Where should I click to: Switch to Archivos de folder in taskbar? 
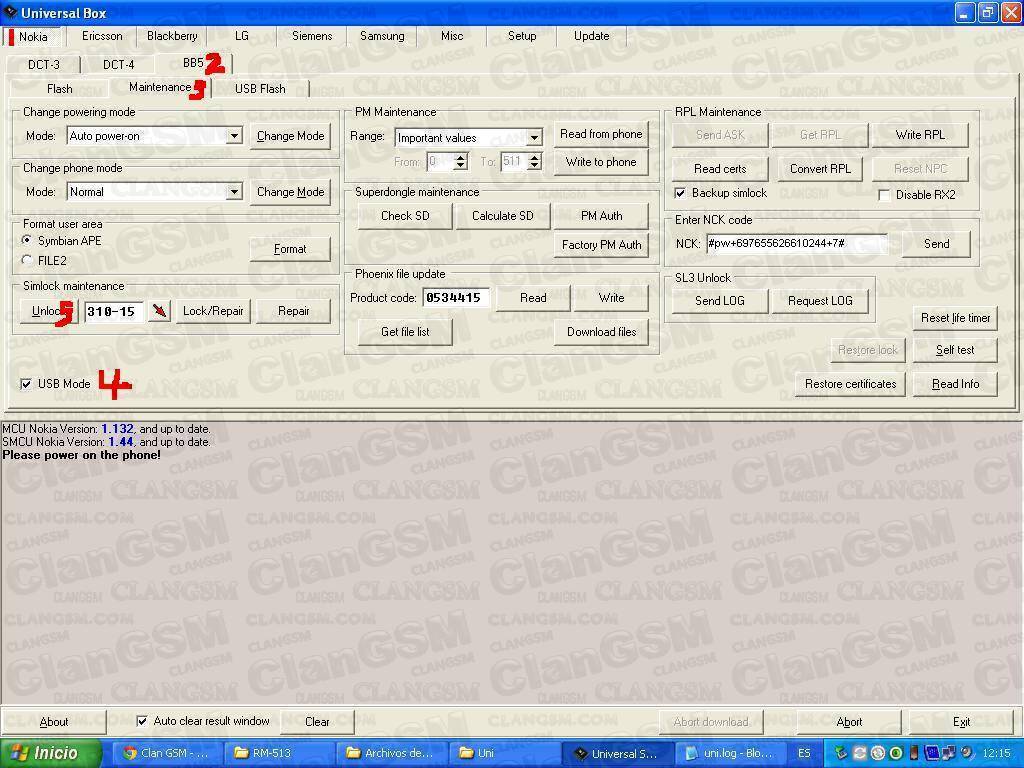pyautogui.click(x=390, y=753)
